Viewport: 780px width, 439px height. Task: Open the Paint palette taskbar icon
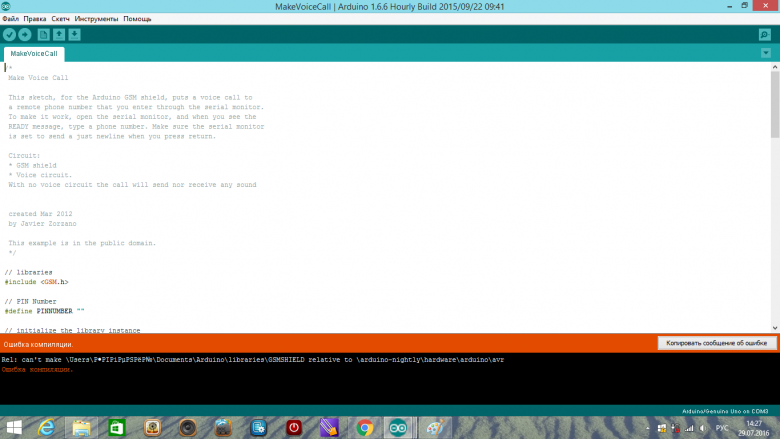[435, 428]
